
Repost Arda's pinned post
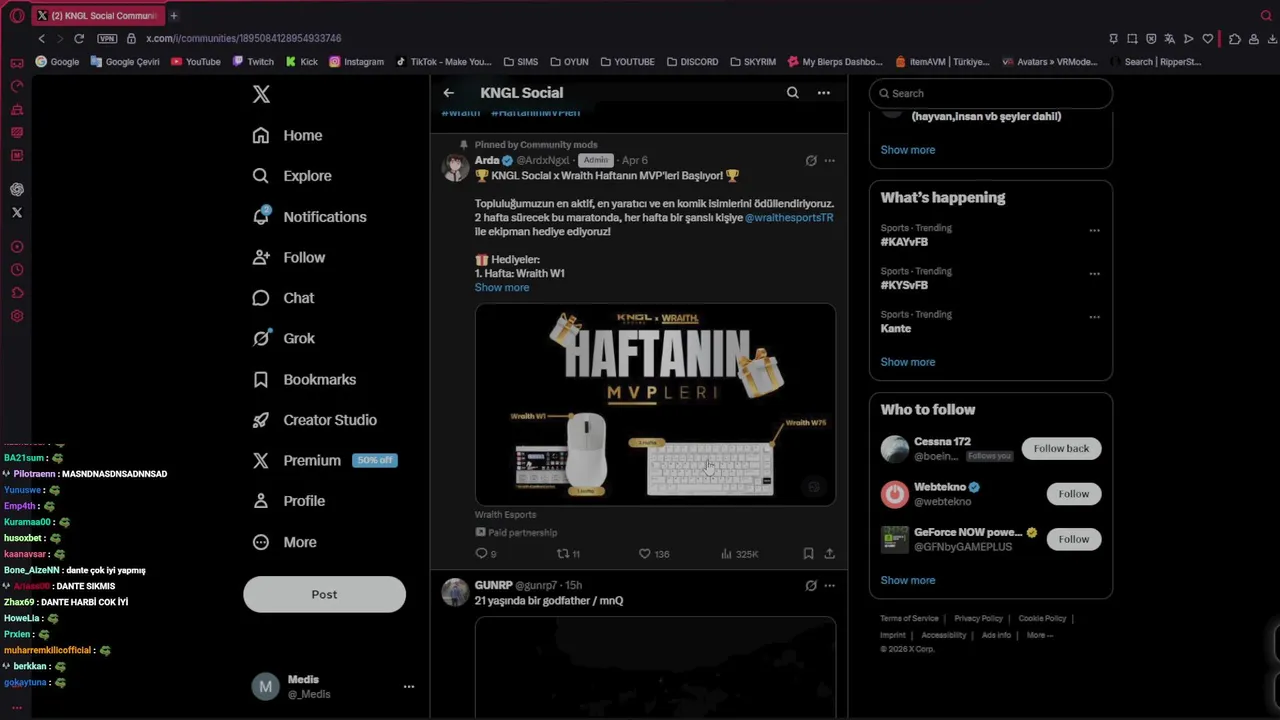tap(568, 554)
